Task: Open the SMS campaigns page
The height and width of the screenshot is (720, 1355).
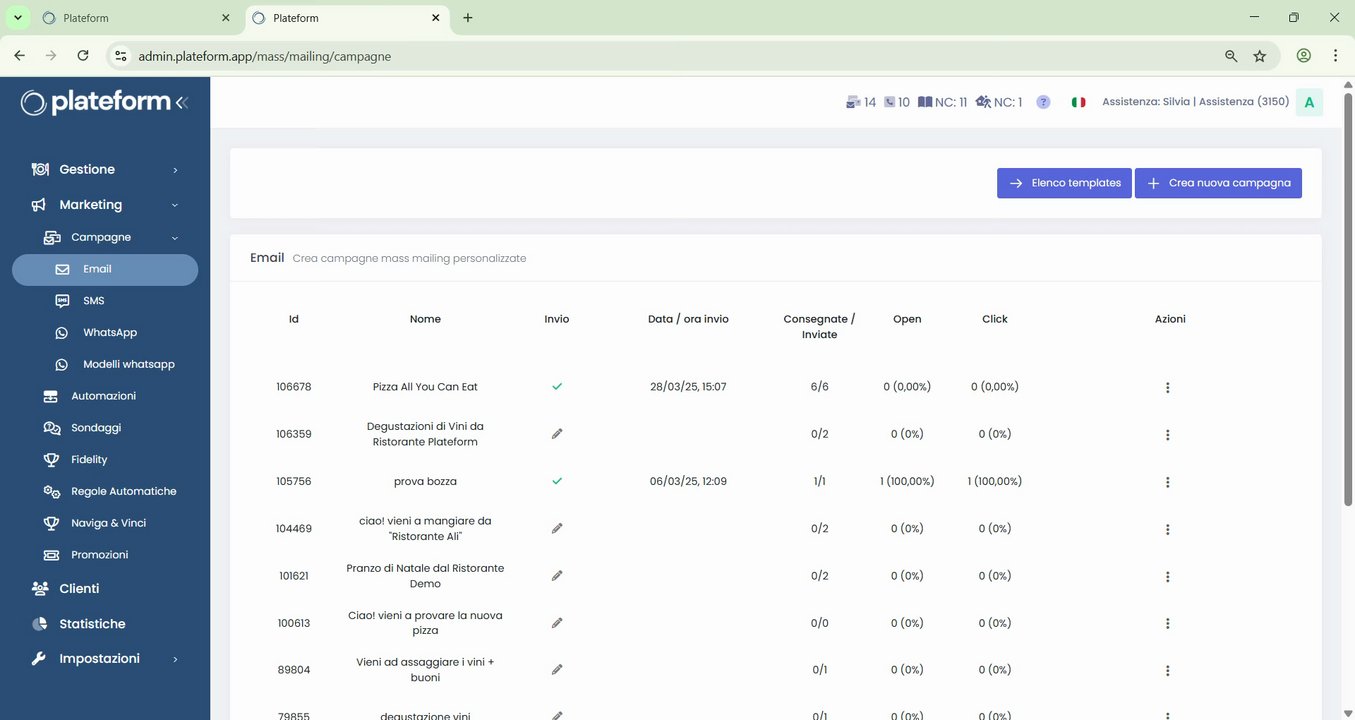Action: 94,301
